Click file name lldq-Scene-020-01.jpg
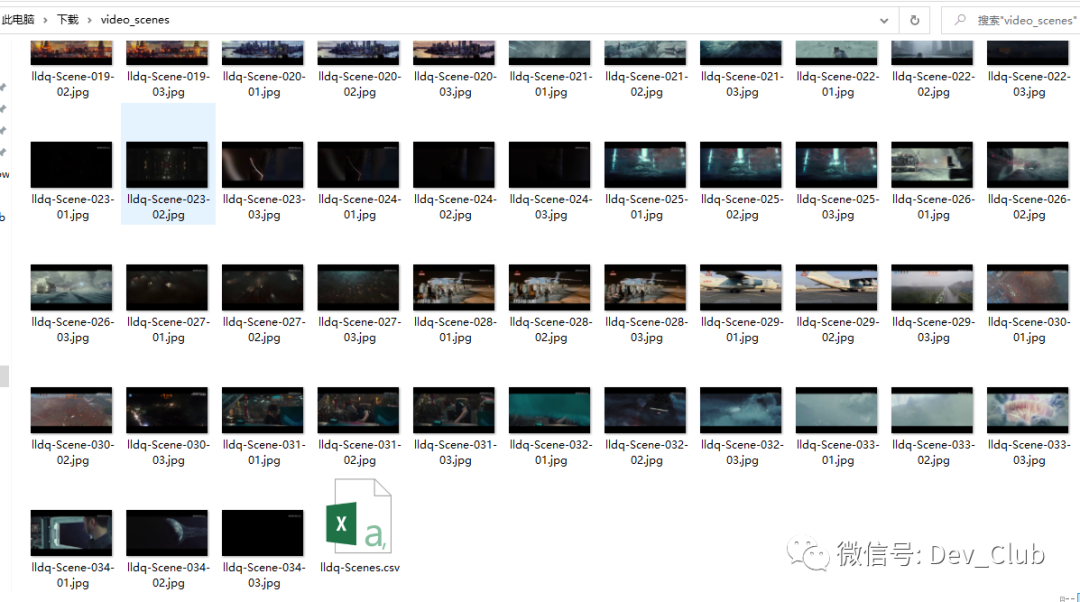 (264, 84)
